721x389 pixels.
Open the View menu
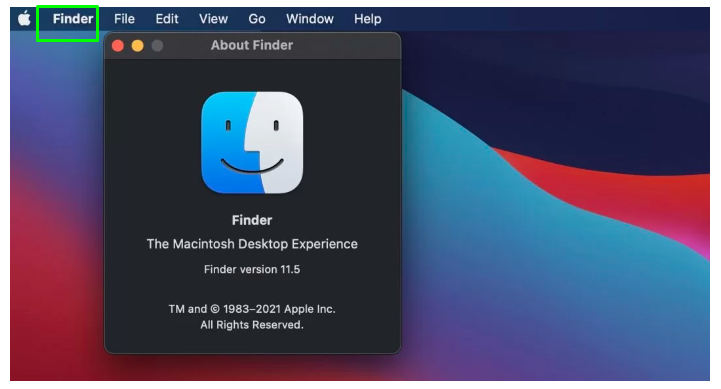coord(213,19)
